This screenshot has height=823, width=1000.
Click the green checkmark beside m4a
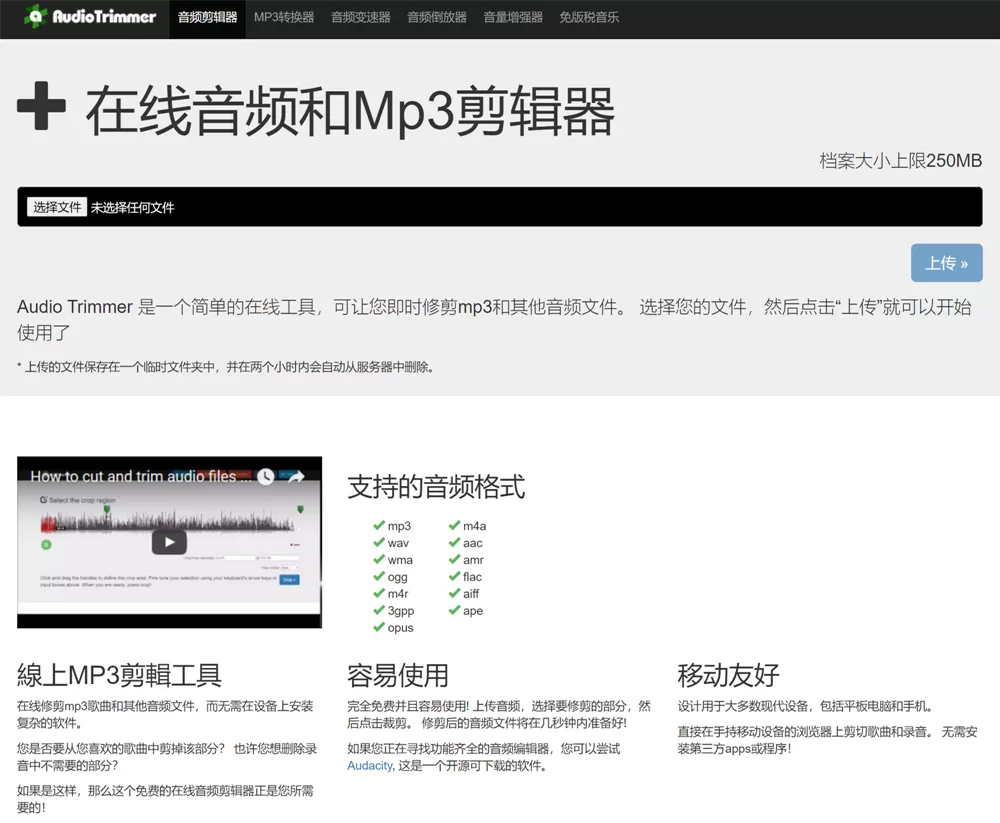455,525
